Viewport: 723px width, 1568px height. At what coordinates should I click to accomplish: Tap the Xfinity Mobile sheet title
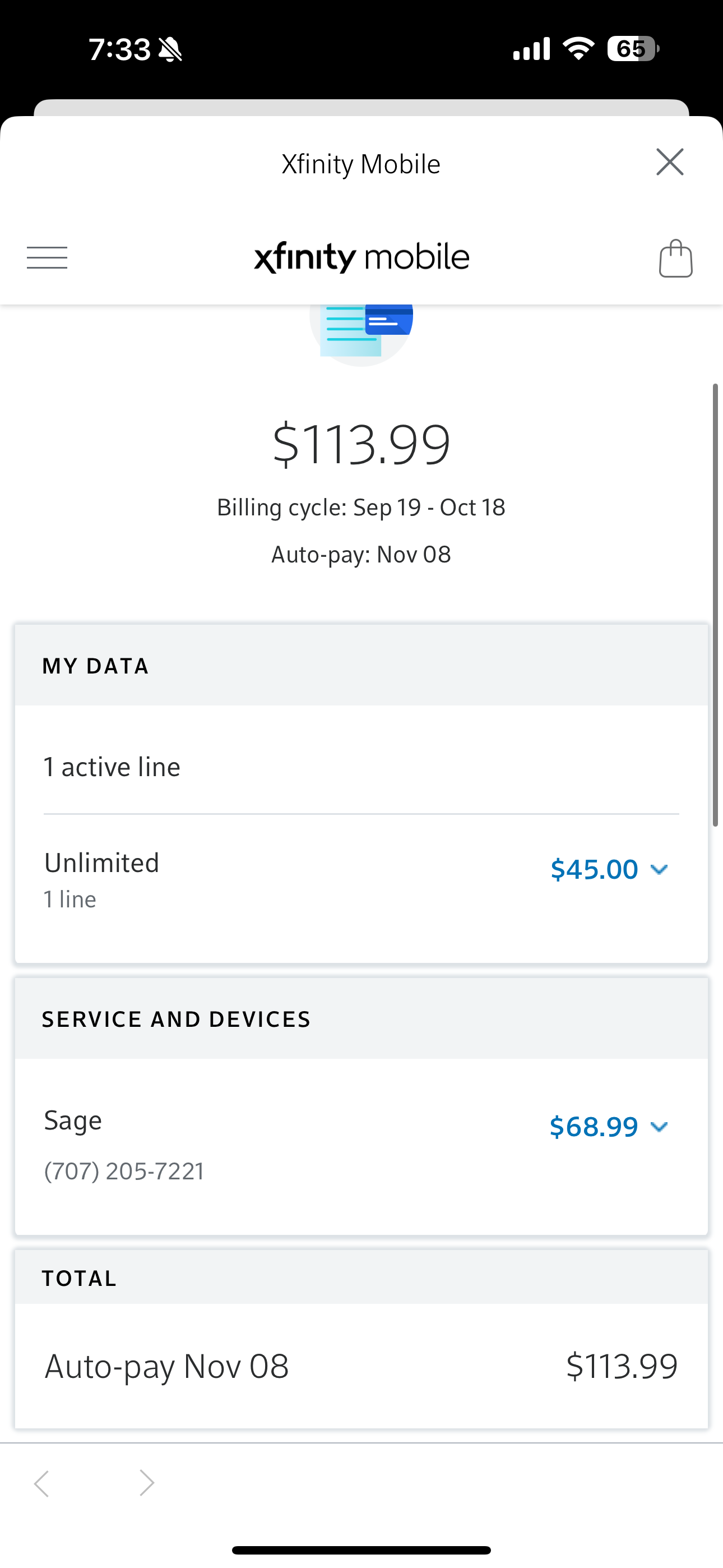click(361, 164)
